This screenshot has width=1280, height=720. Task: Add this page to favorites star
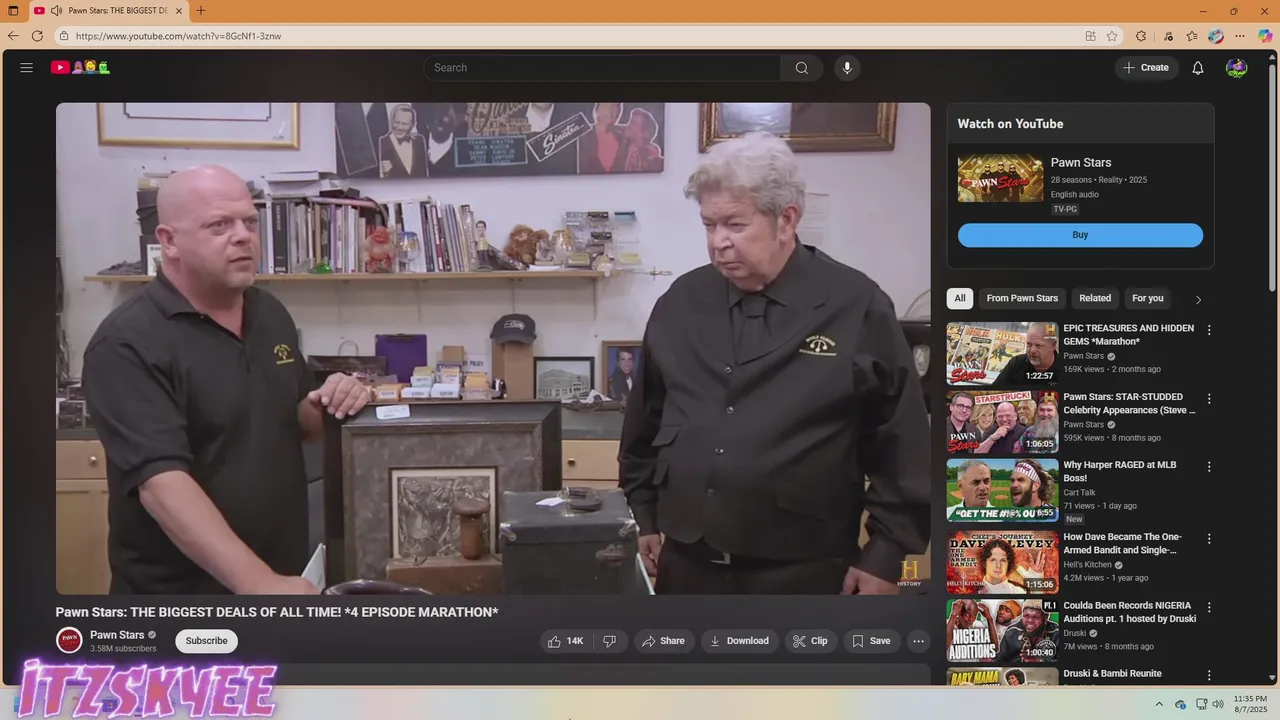tap(1112, 36)
